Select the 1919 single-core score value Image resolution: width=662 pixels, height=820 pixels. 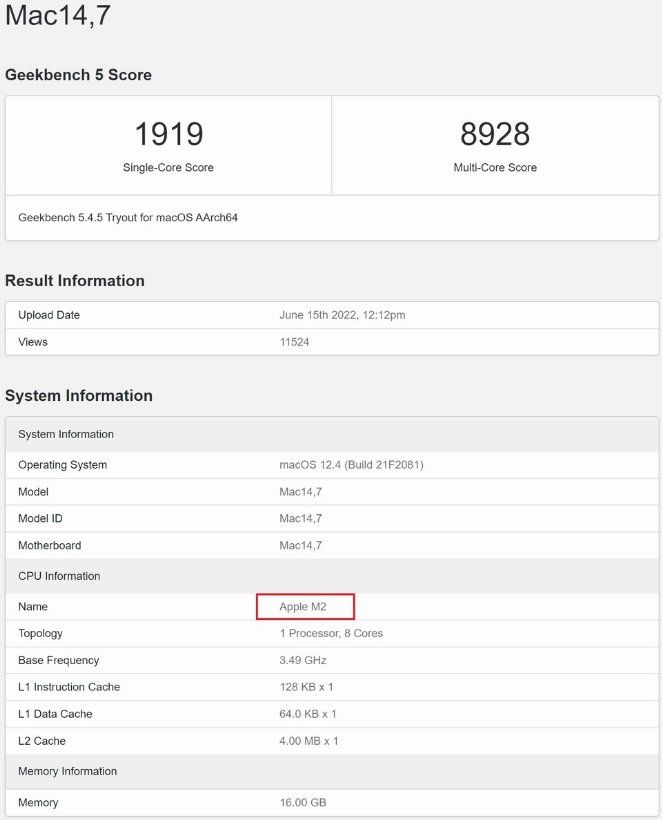pos(168,134)
